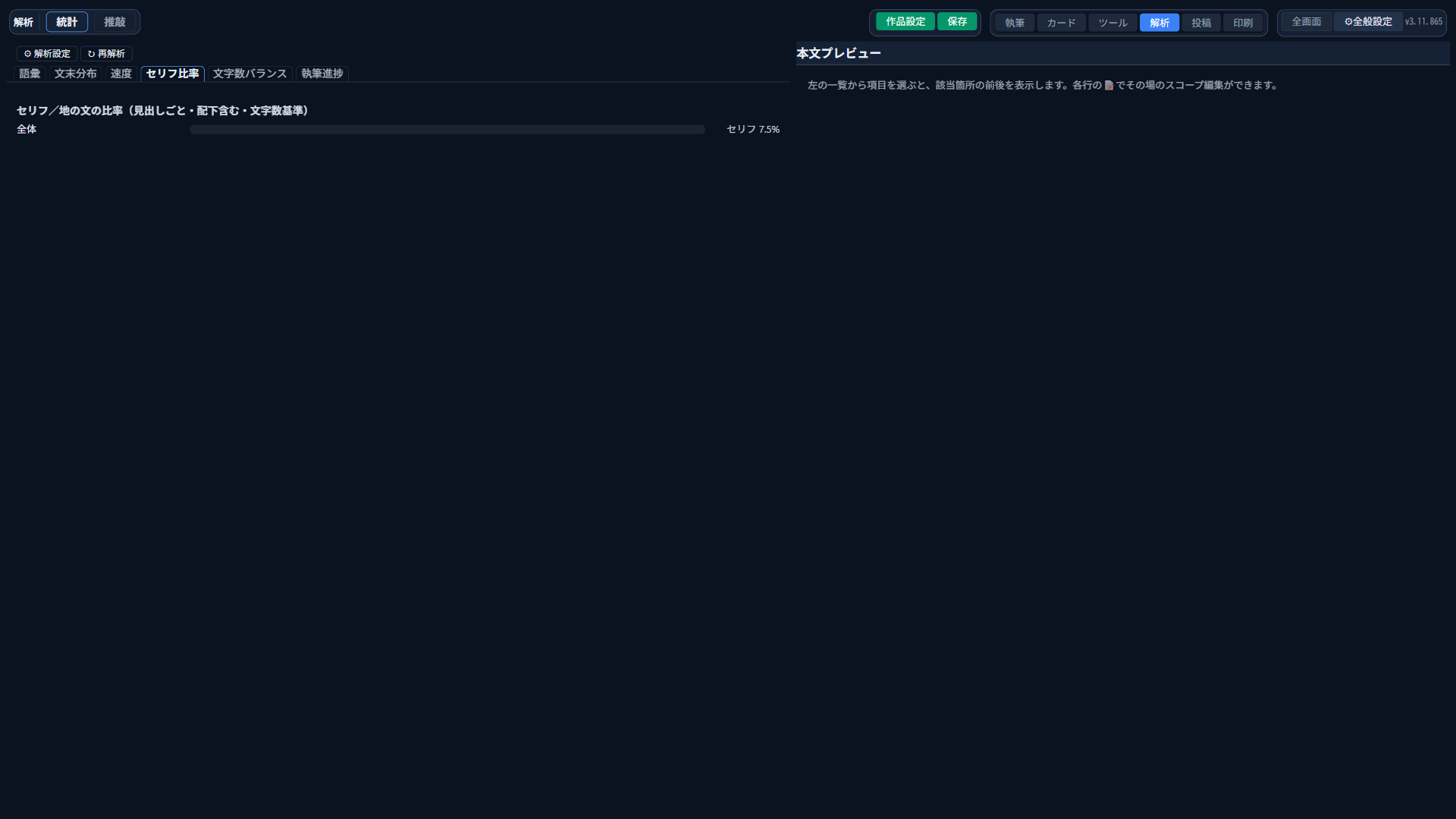1456x819 pixels.
Task: Click the セリフ 7.5% value
Action: [753, 130]
